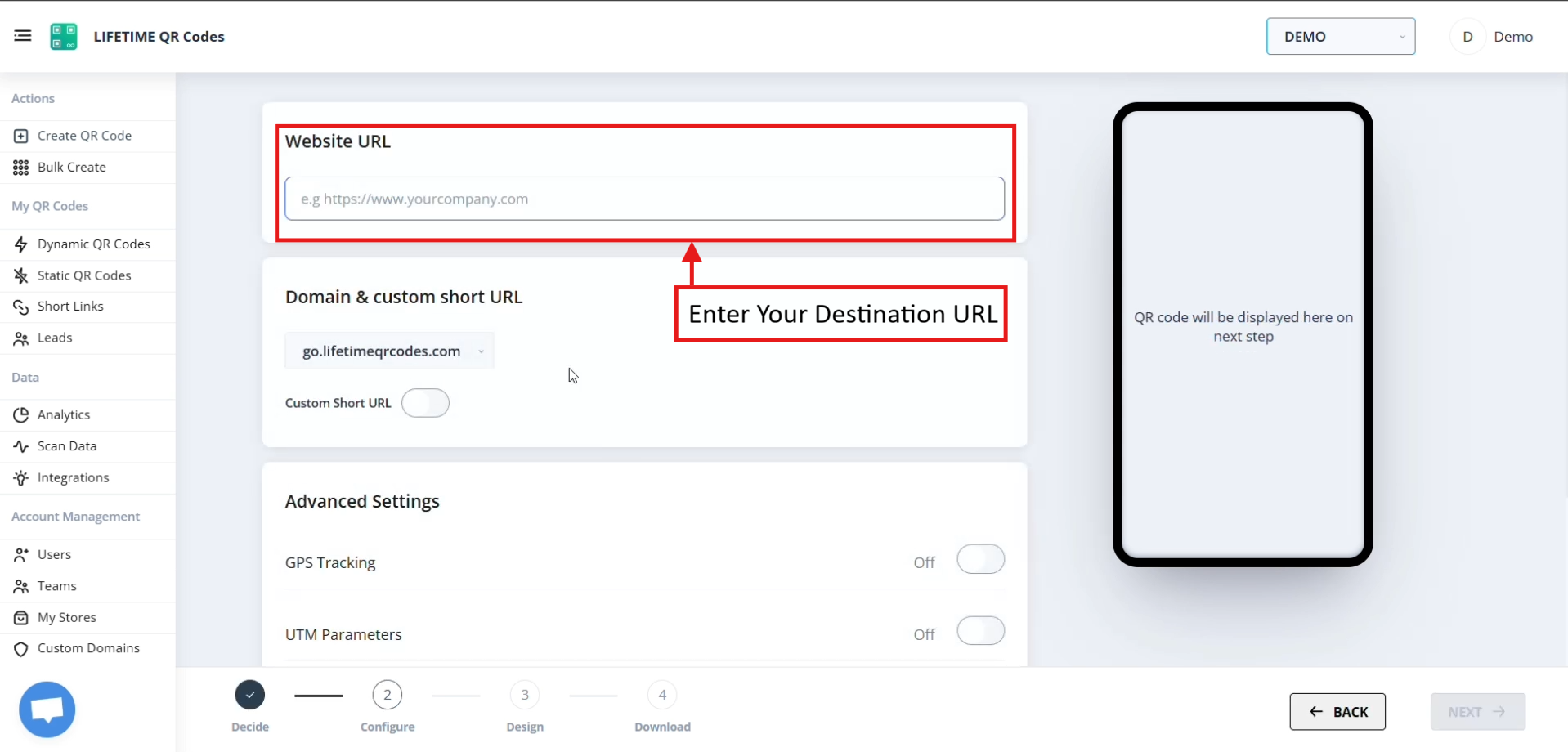The height and width of the screenshot is (752, 1568).
Task: Select the Decide step in the progress bar
Action: 249,694
